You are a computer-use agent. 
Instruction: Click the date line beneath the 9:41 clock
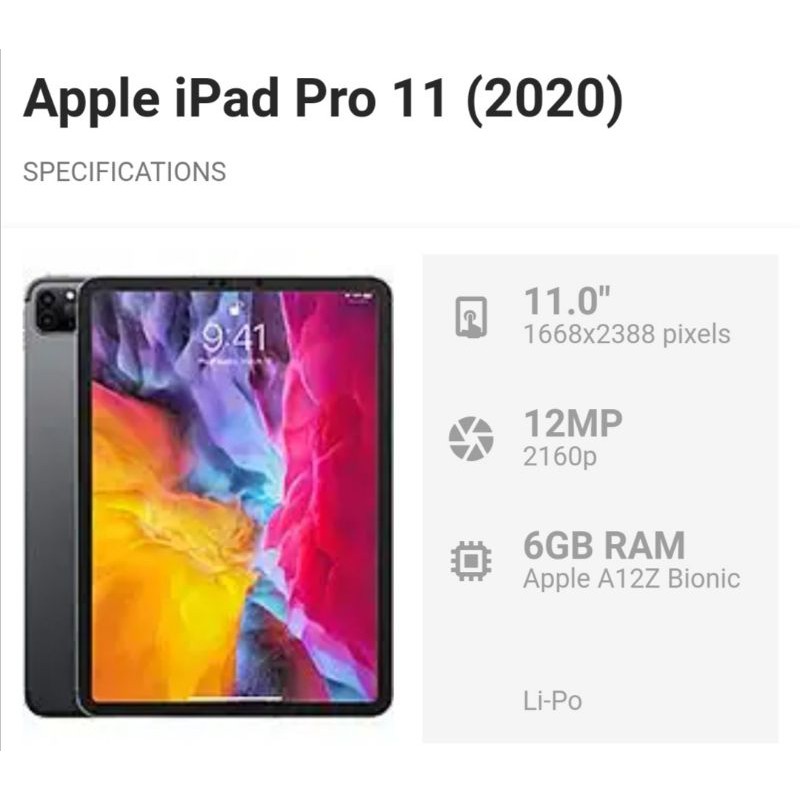234,361
